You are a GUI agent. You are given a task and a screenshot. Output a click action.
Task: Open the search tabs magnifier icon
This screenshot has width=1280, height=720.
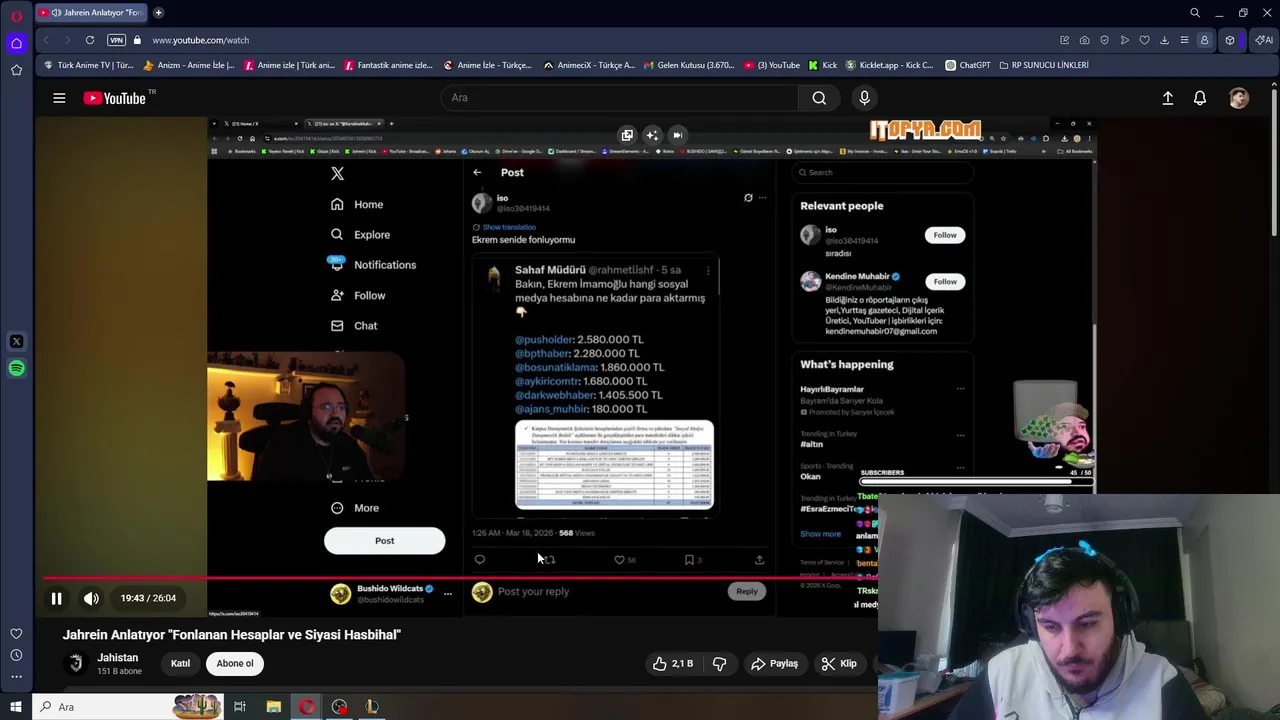point(1195,13)
